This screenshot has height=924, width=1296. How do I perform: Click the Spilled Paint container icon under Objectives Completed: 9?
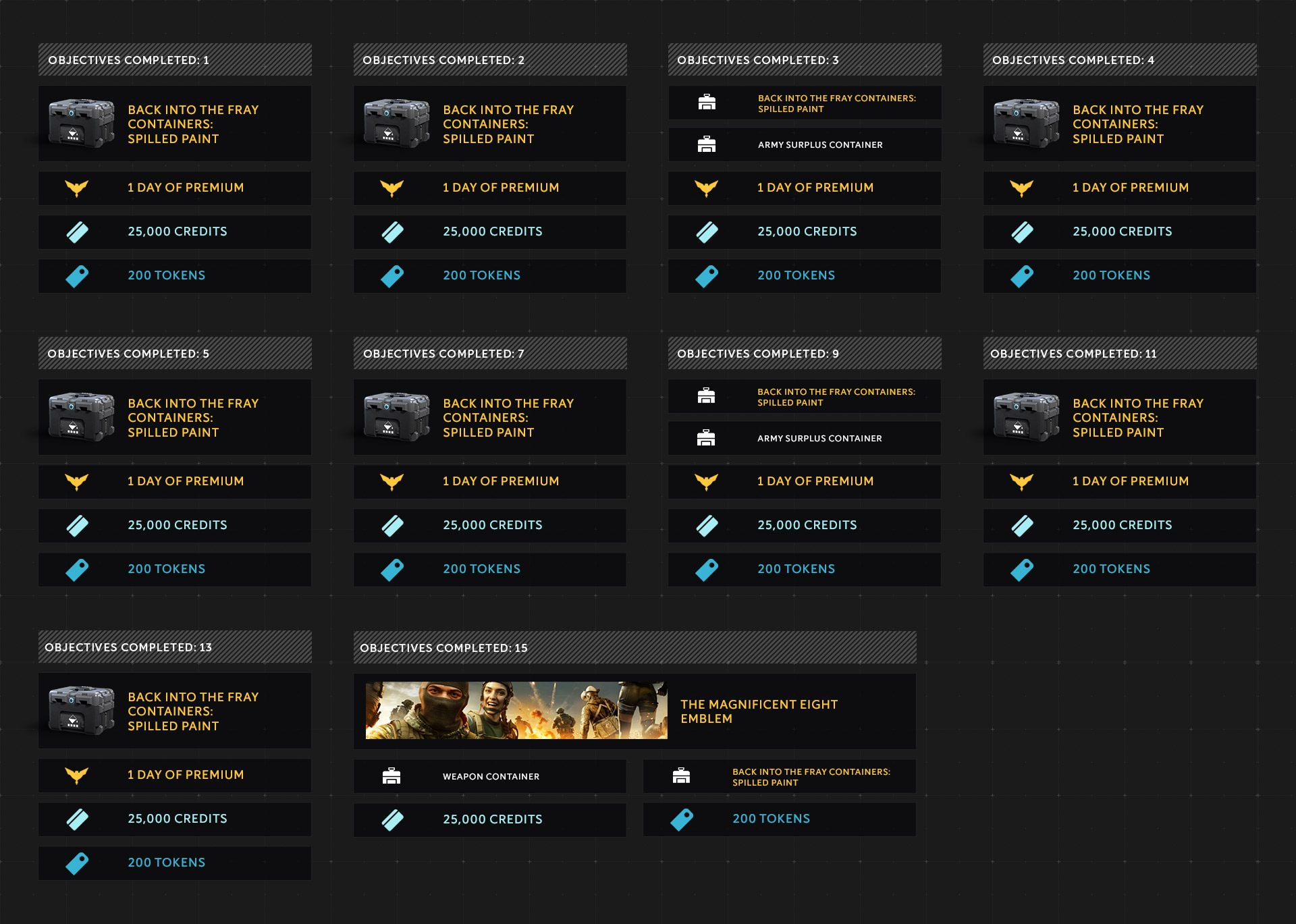click(x=706, y=396)
